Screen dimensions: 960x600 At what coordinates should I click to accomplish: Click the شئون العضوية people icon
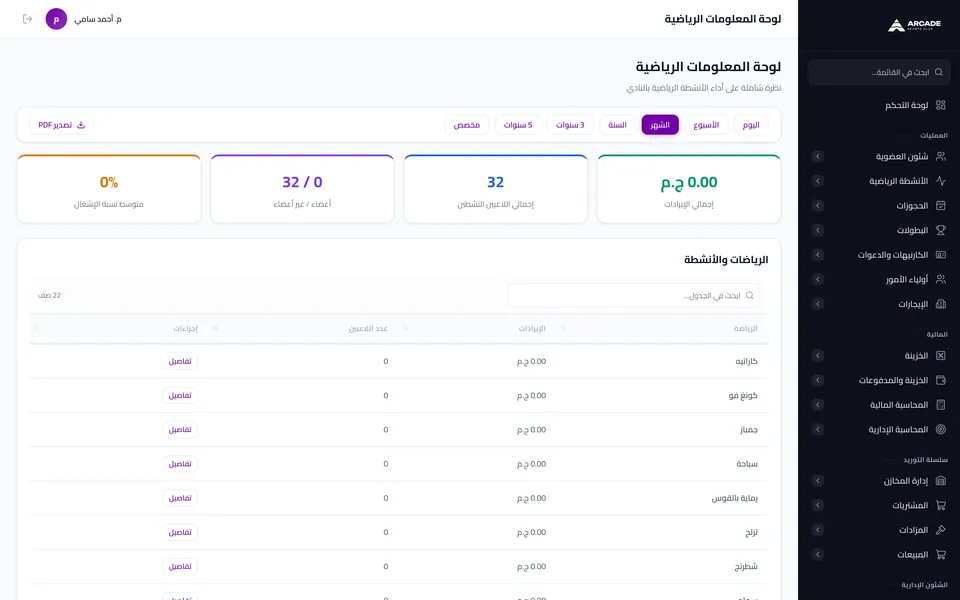tap(941, 156)
